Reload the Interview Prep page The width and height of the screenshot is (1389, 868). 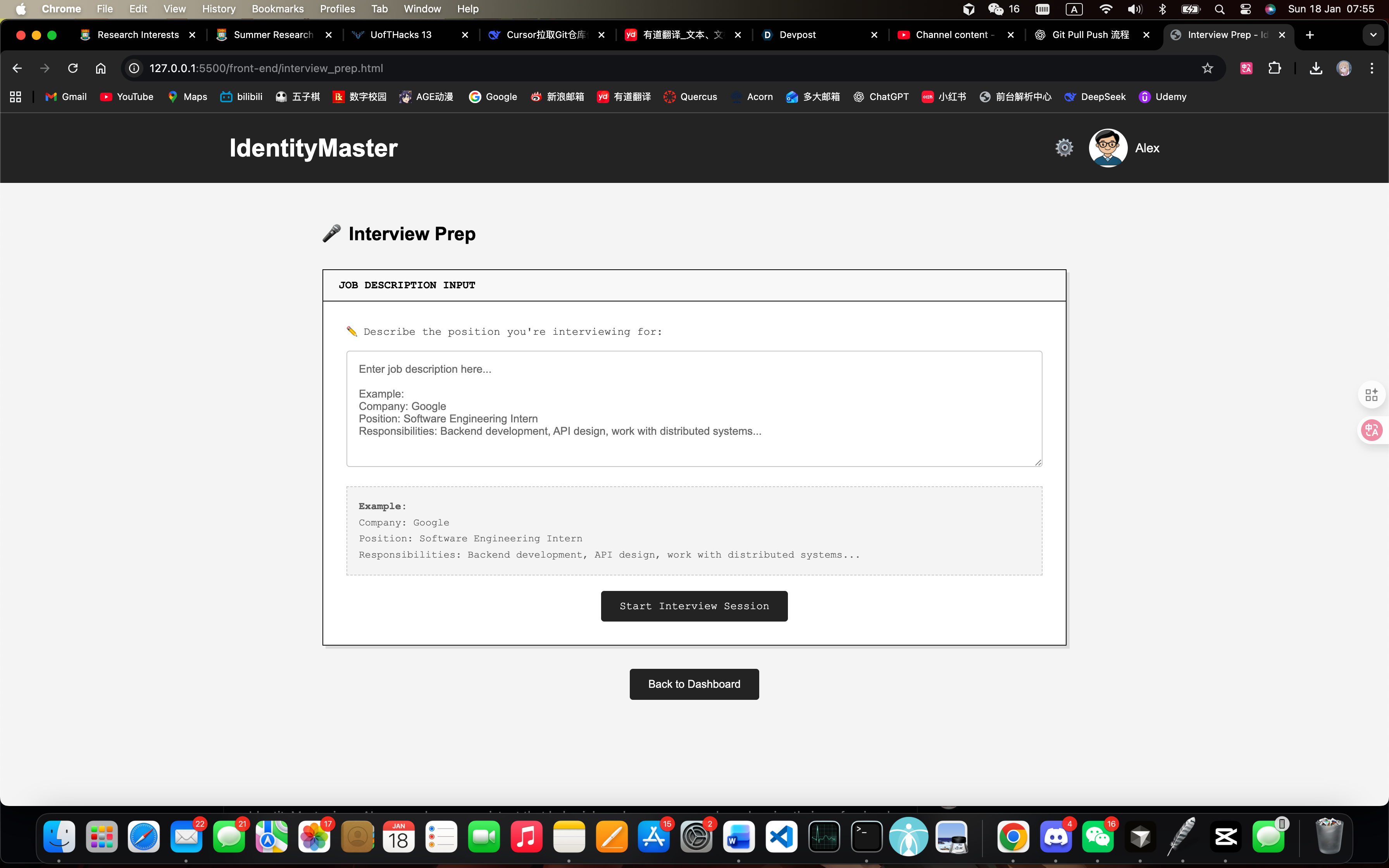[x=73, y=68]
